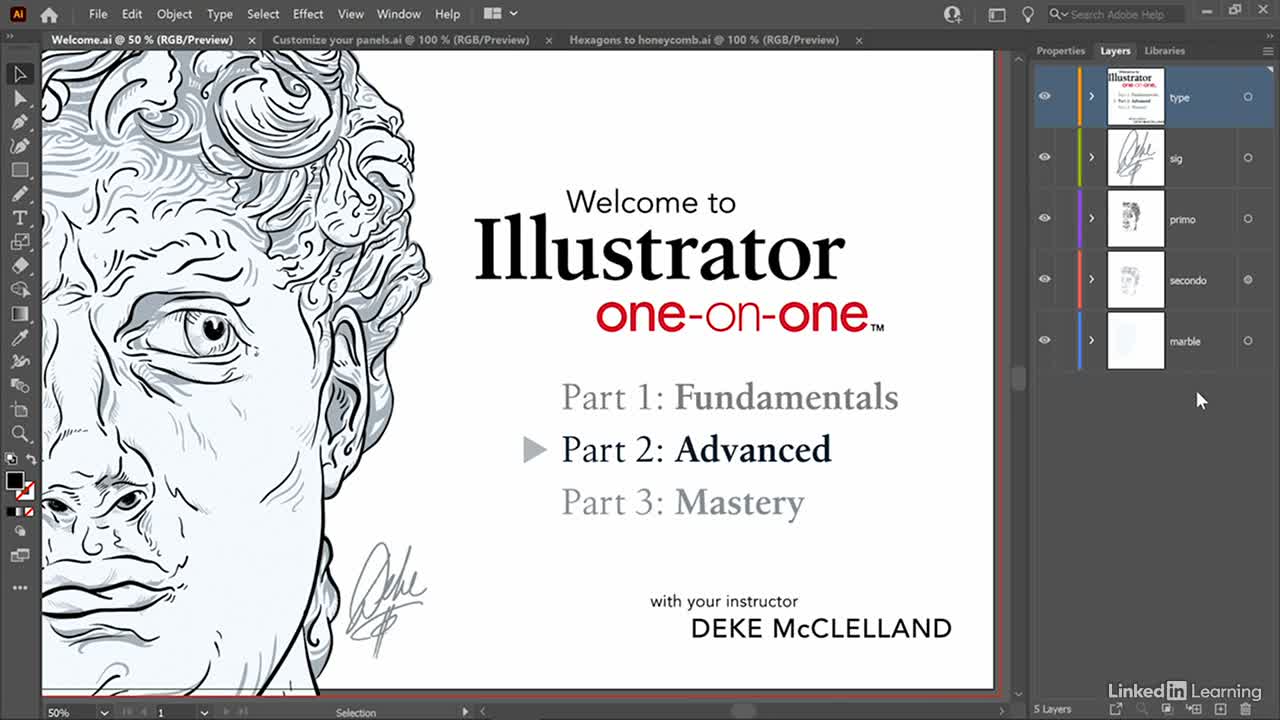Click the Stroke (none) swatch
The image size is (1280, 720).
pyautogui.click(x=26, y=491)
